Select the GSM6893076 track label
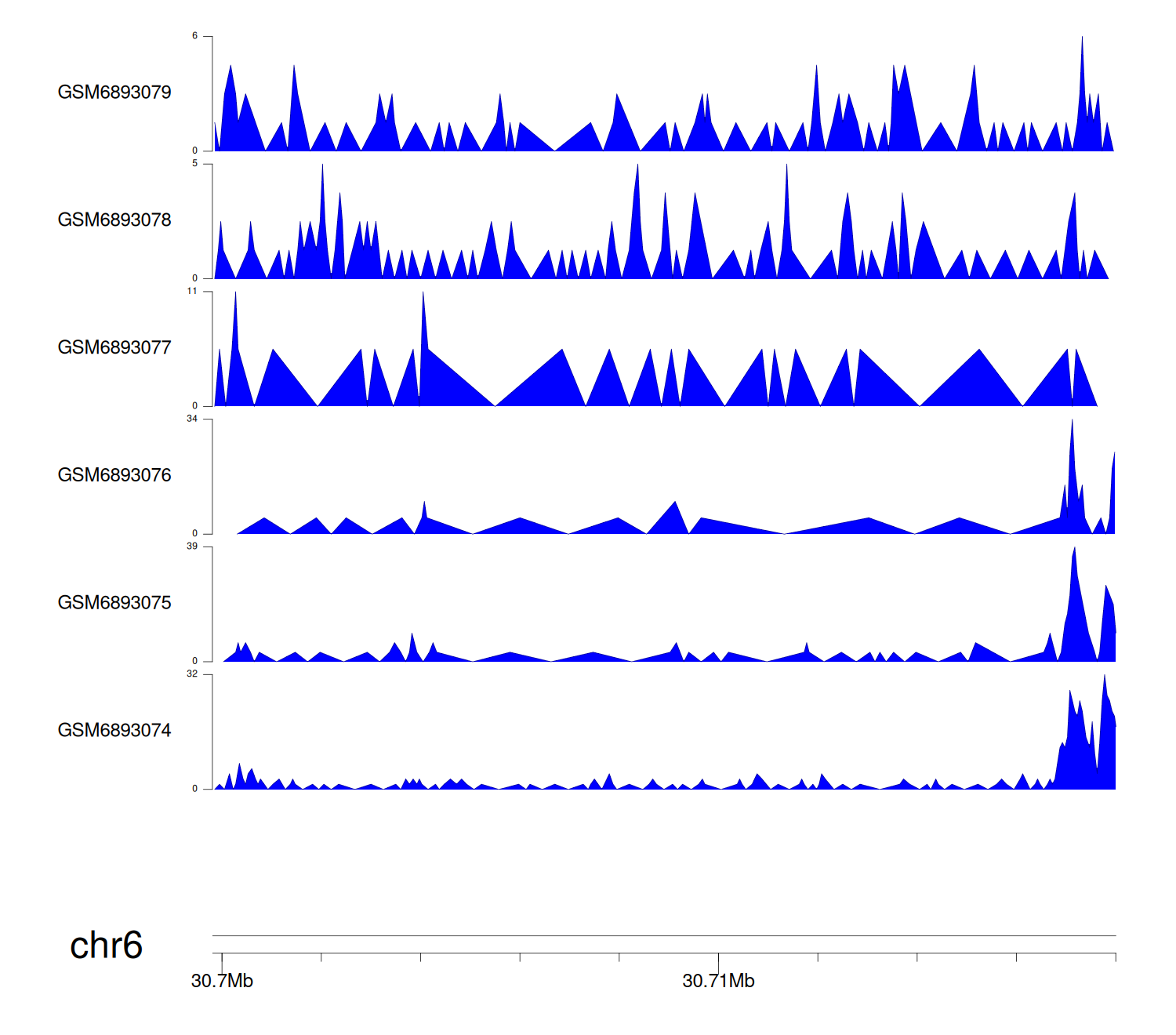 click(x=114, y=475)
